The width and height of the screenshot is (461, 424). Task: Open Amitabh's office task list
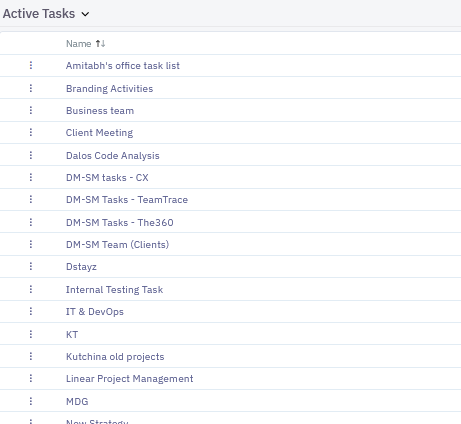pos(123,66)
